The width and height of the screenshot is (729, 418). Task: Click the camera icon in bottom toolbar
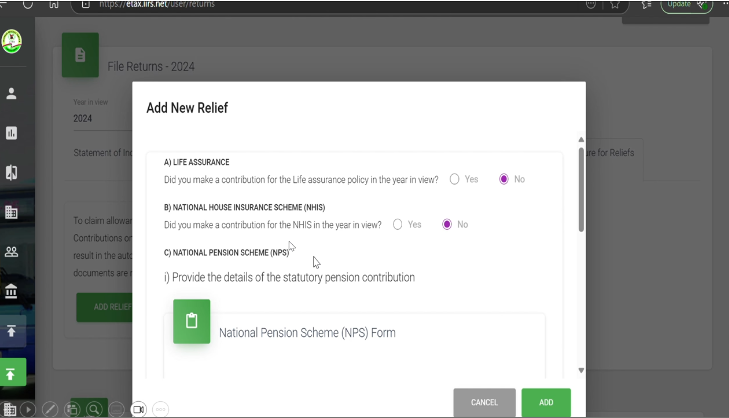coord(139,408)
